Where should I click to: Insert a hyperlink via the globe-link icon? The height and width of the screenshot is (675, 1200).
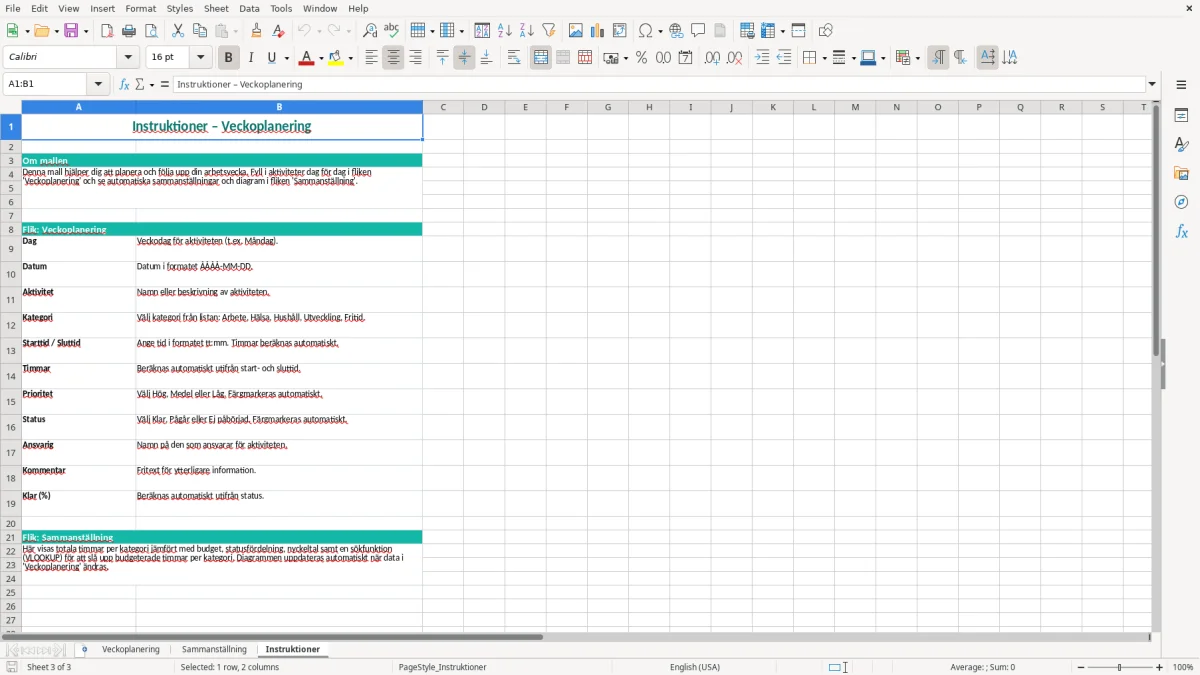tap(676, 31)
